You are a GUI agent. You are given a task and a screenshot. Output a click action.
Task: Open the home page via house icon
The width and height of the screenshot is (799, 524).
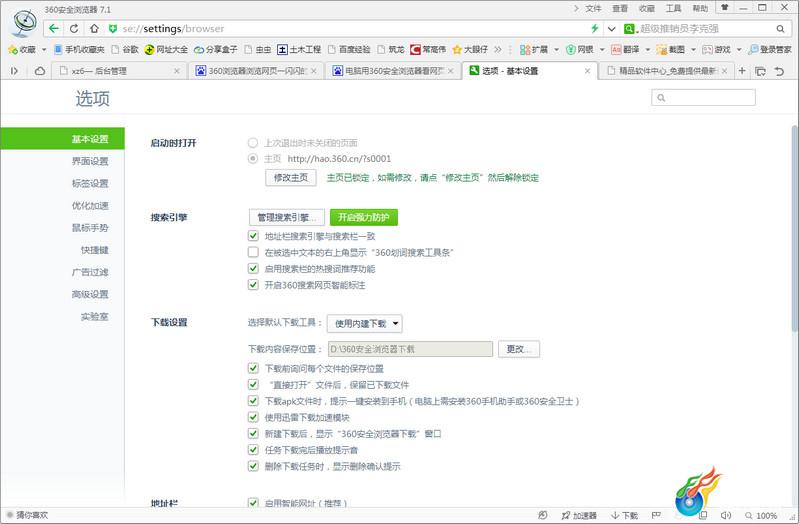[94, 29]
